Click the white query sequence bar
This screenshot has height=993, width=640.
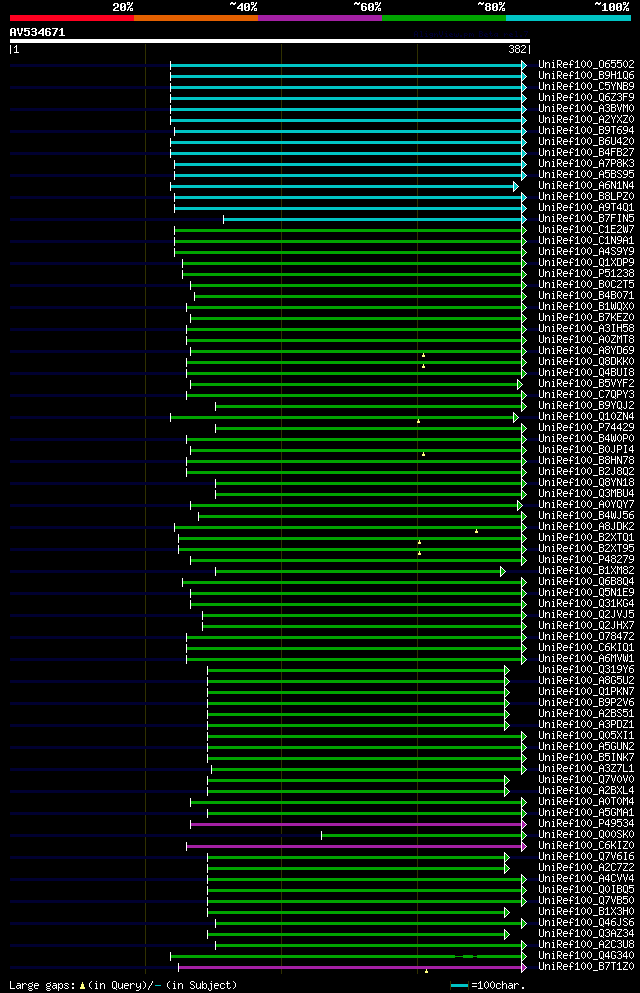269,41
